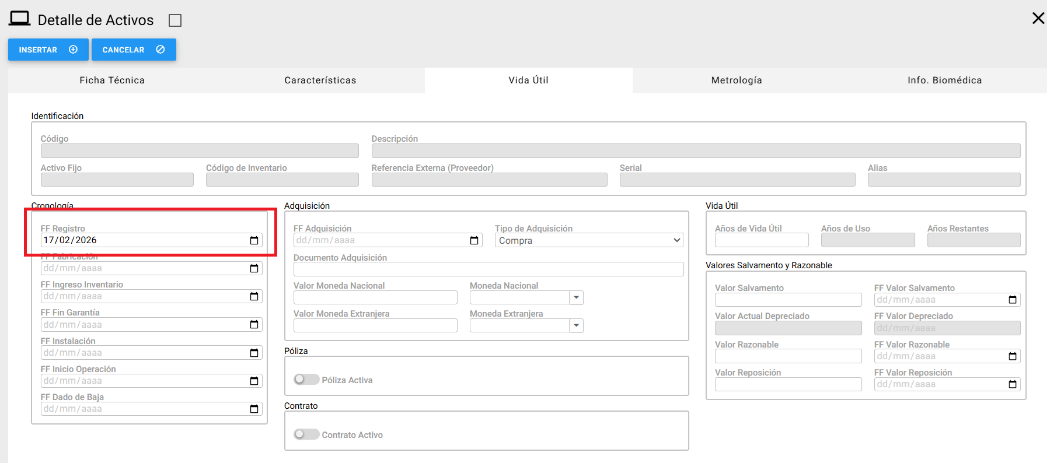Expand the Tipo de Adquisición dropdown
Image resolution: width=1047 pixels, height=463 pixels.
tap(589, 241)
